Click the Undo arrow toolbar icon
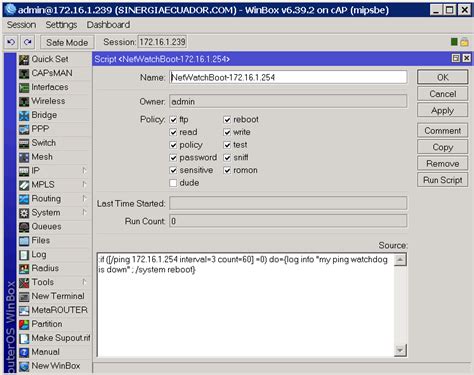Image resolution: width=474 pixels, height=375 pixels. (11, 42)
